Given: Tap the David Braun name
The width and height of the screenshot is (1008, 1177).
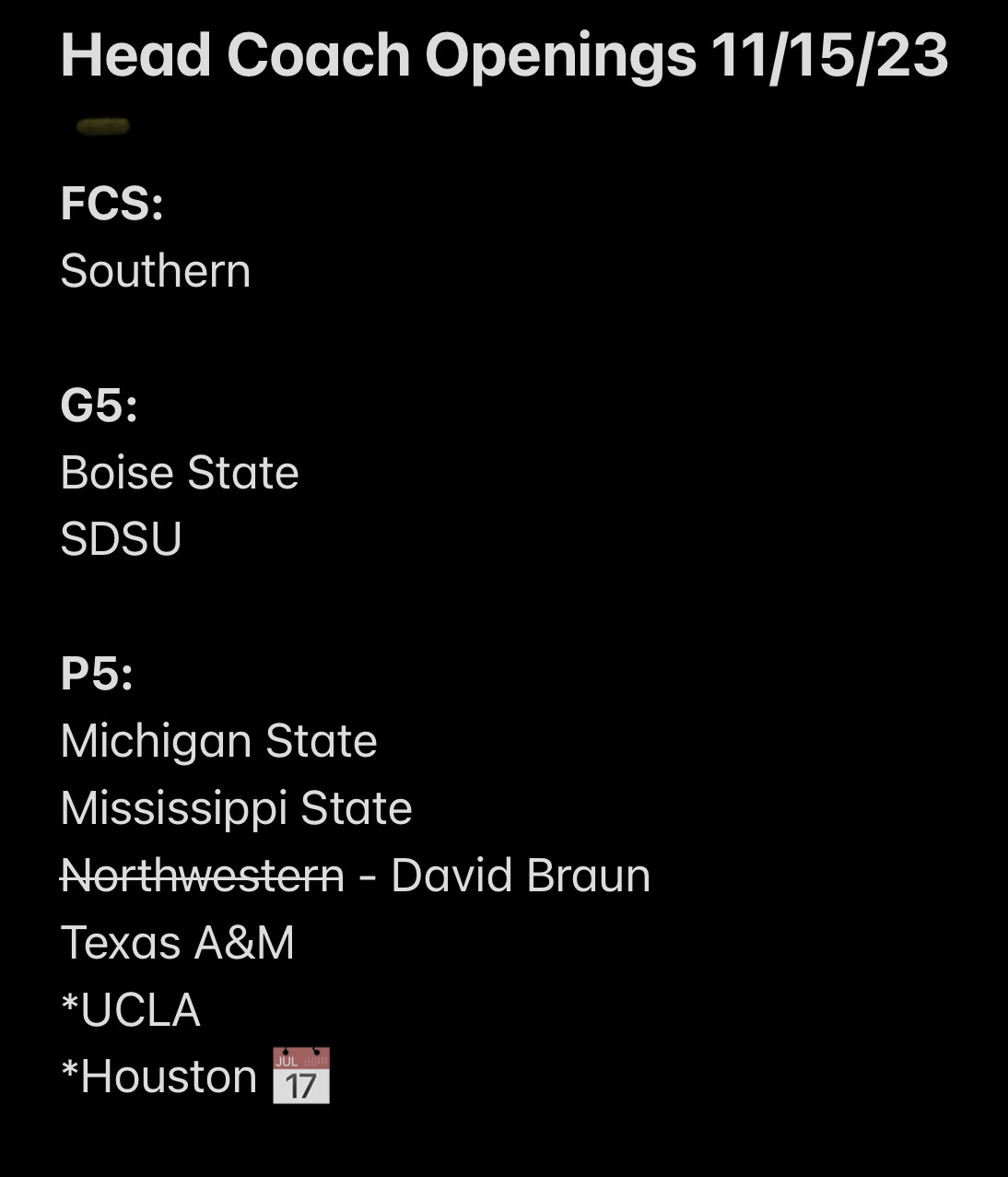Looking at the screenshot, I should tap(521, 876).
